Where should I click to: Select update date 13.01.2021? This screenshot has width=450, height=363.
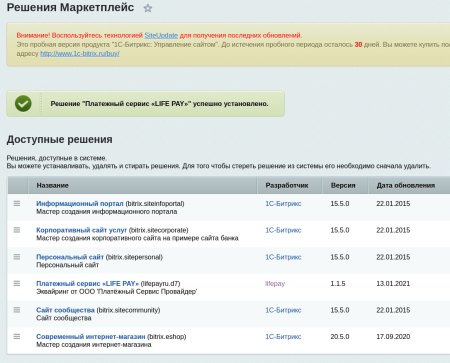[x=393, y=284]
